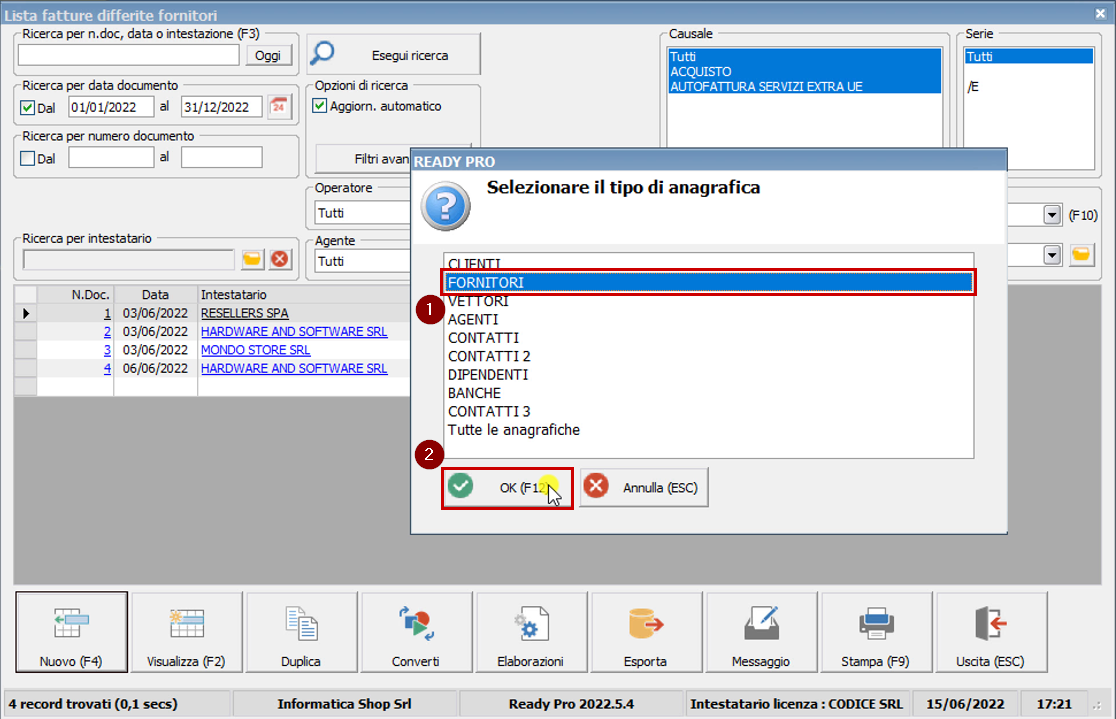Viewport: 1116px width, 719px height.
Task: Enable the Dal checkbox for numero documento
Action: (x=28, y=158)
